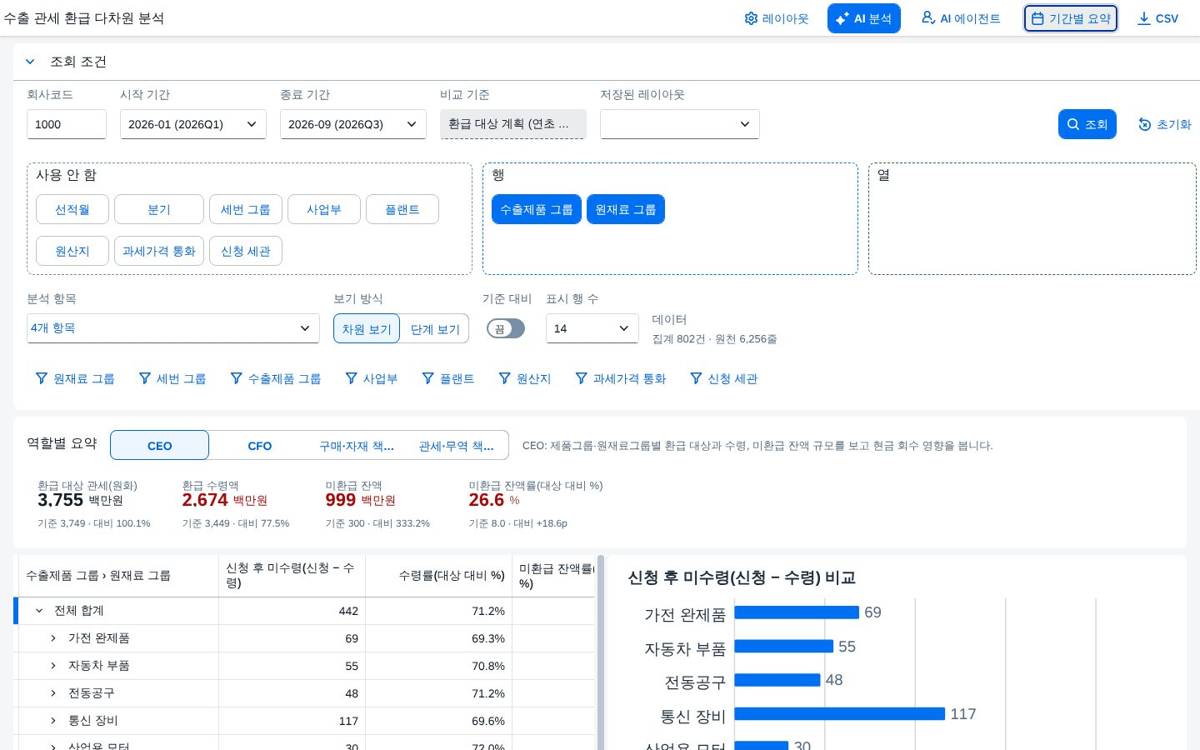Image resolution: width=1200 pixels, height=750 pixels.
Task: Pick the unused 과세가격 통화 chip
Action: pos(159,251)
